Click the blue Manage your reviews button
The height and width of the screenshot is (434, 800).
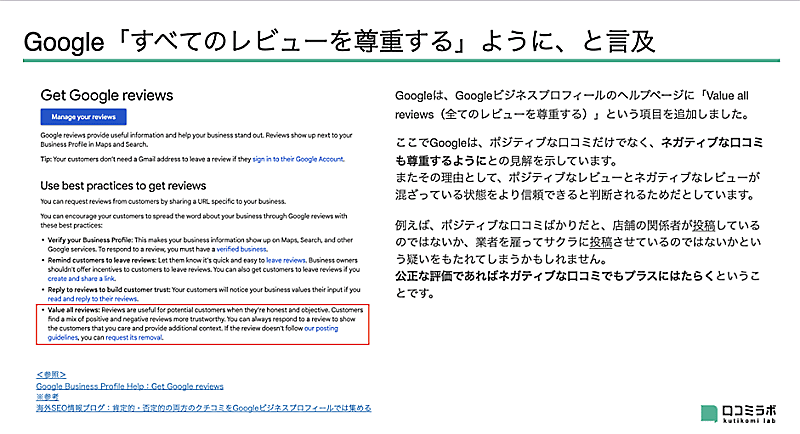click(83, 117)
